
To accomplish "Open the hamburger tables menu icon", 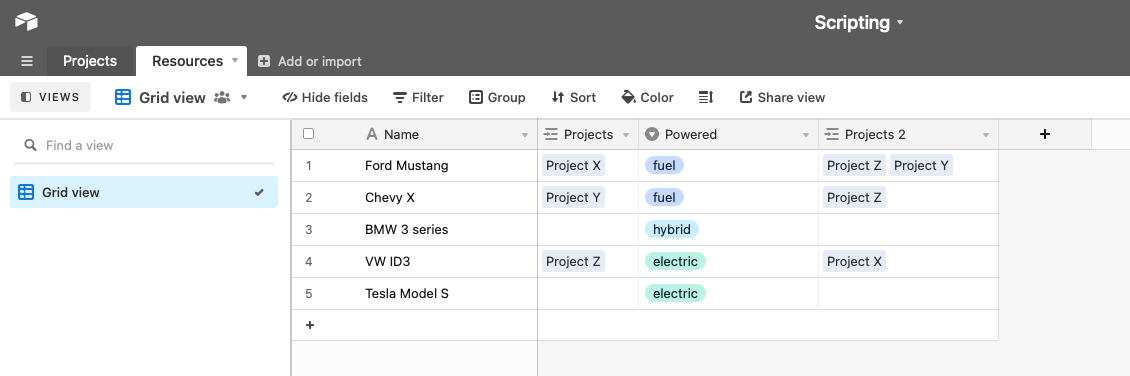I will click(27, 61).
